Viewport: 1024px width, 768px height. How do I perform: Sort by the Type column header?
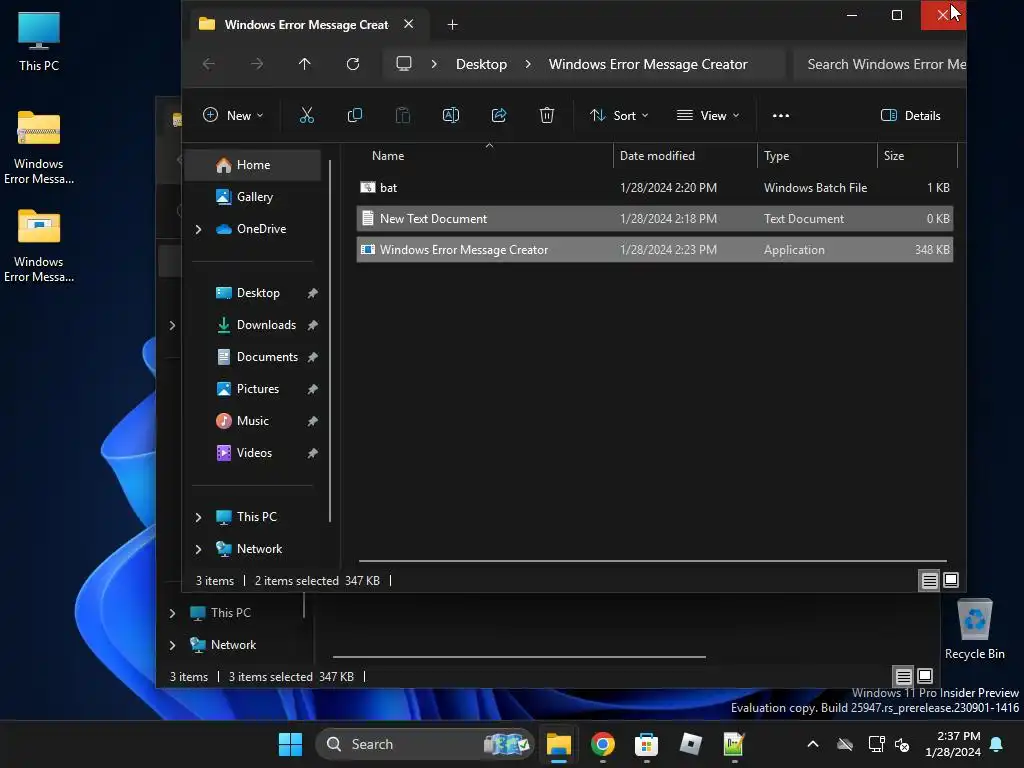817,156
